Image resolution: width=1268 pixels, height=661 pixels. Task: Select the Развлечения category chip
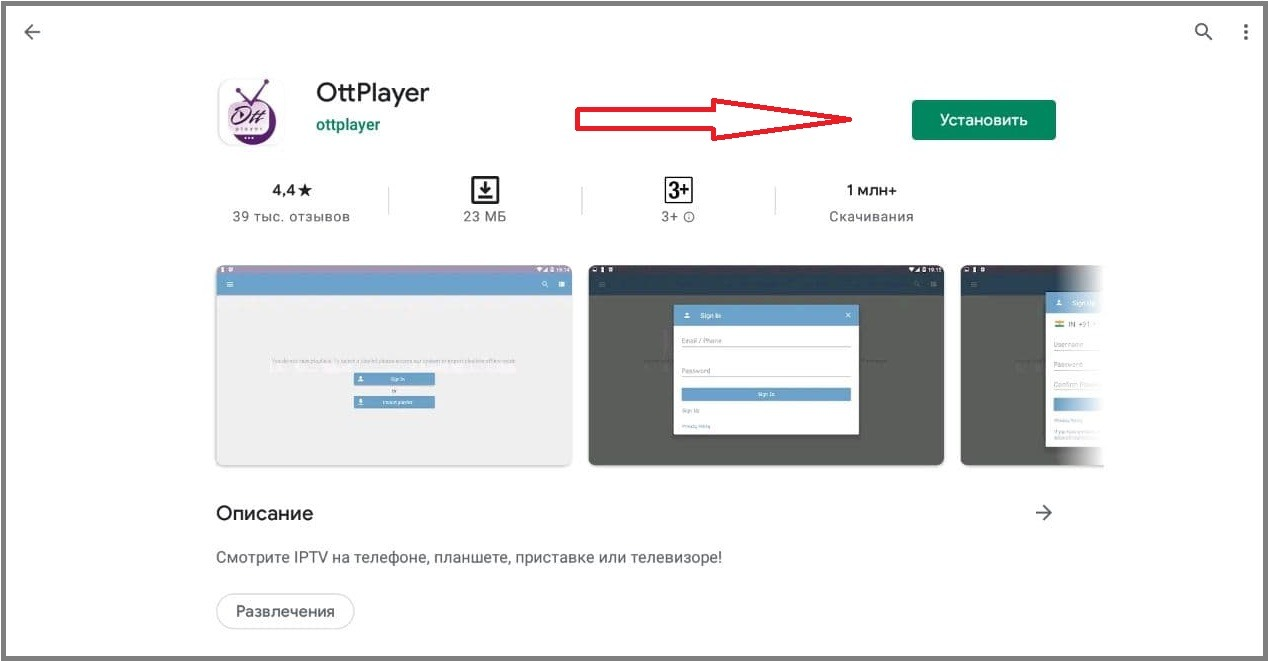pos(285,611)
